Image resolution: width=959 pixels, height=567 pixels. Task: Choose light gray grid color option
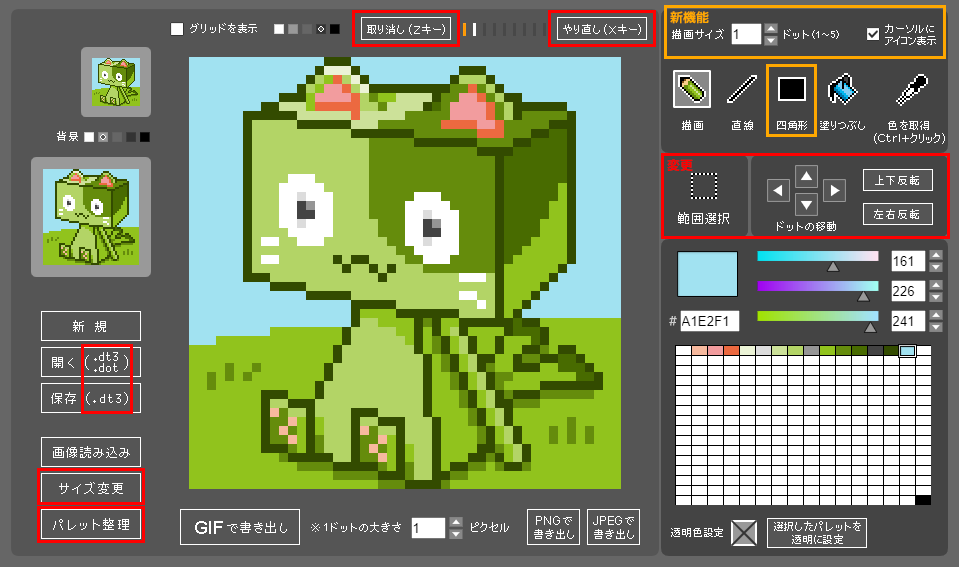pos(293,29)
